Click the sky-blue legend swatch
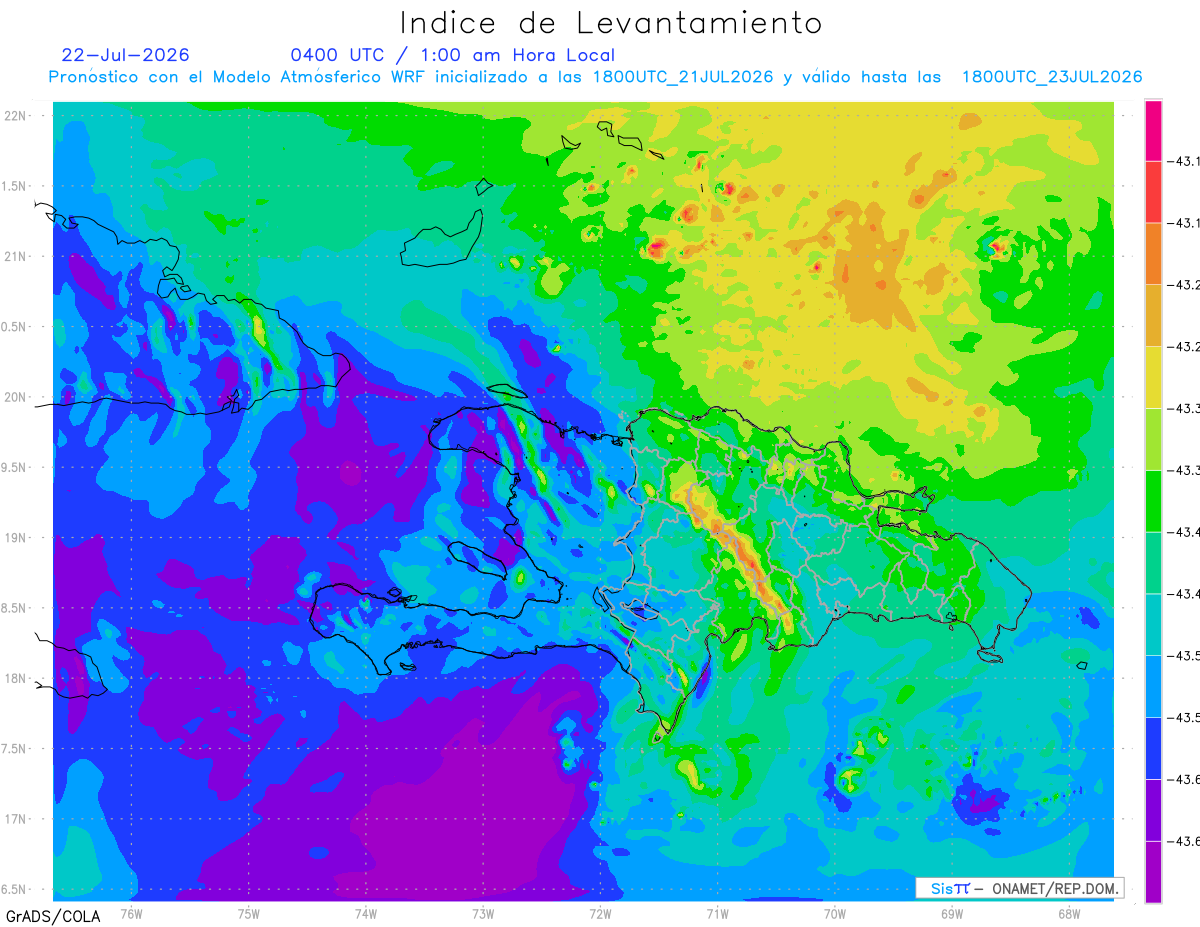The width and height of the screenshot is (1200, 927). [x=1153, y=687]
